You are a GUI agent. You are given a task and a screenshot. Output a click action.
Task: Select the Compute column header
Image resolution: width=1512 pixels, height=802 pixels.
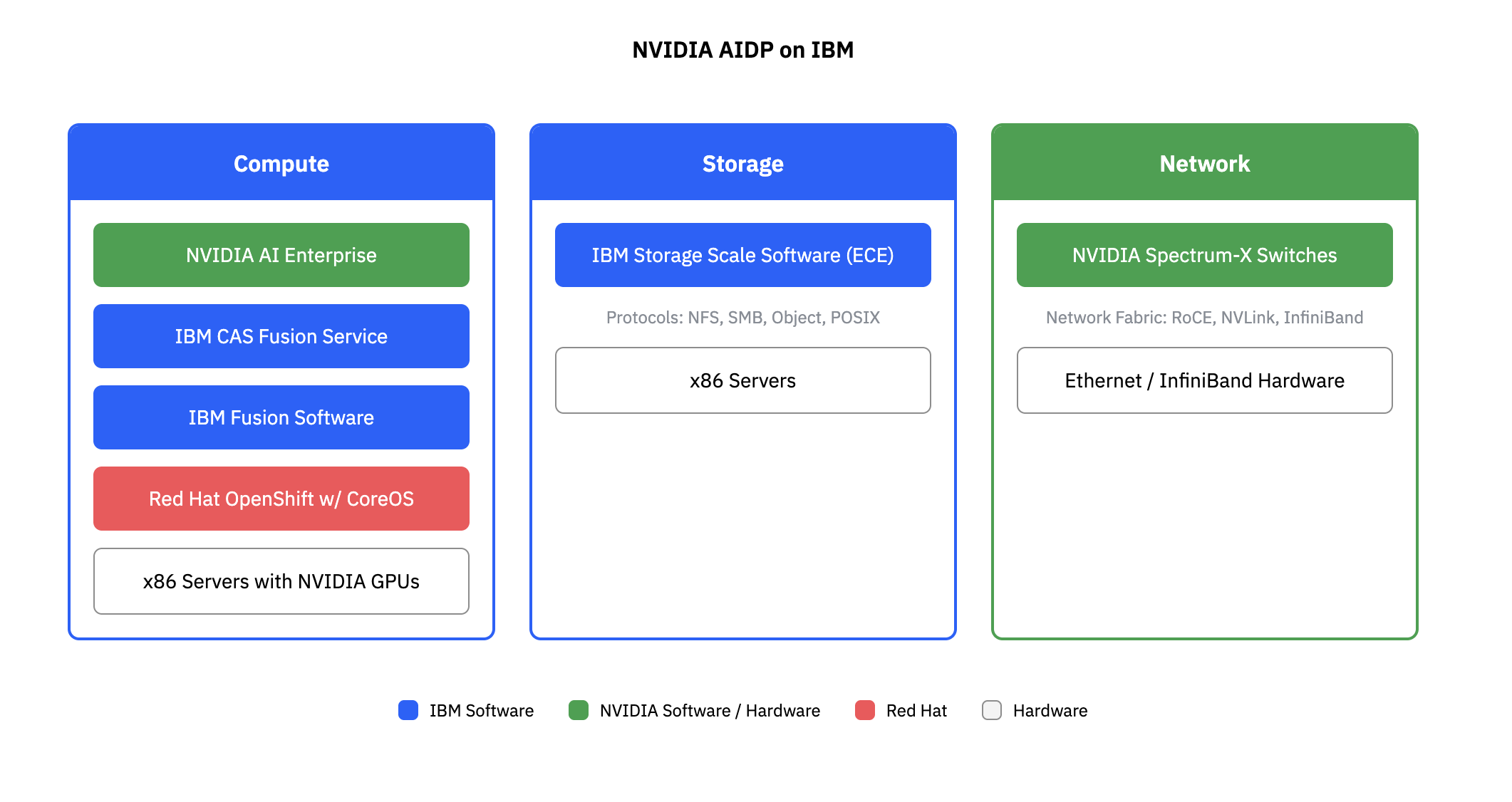[x=281, y=163]
